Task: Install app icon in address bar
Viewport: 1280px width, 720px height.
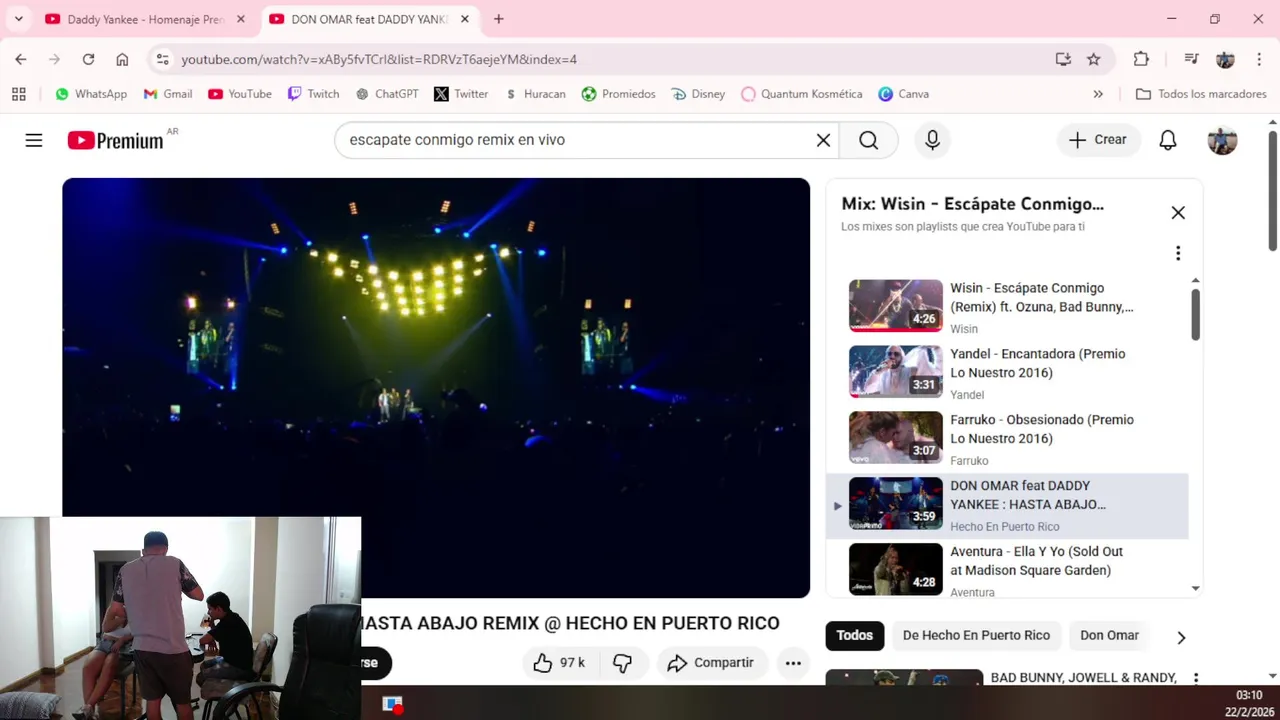Action: pos(1063,59)
